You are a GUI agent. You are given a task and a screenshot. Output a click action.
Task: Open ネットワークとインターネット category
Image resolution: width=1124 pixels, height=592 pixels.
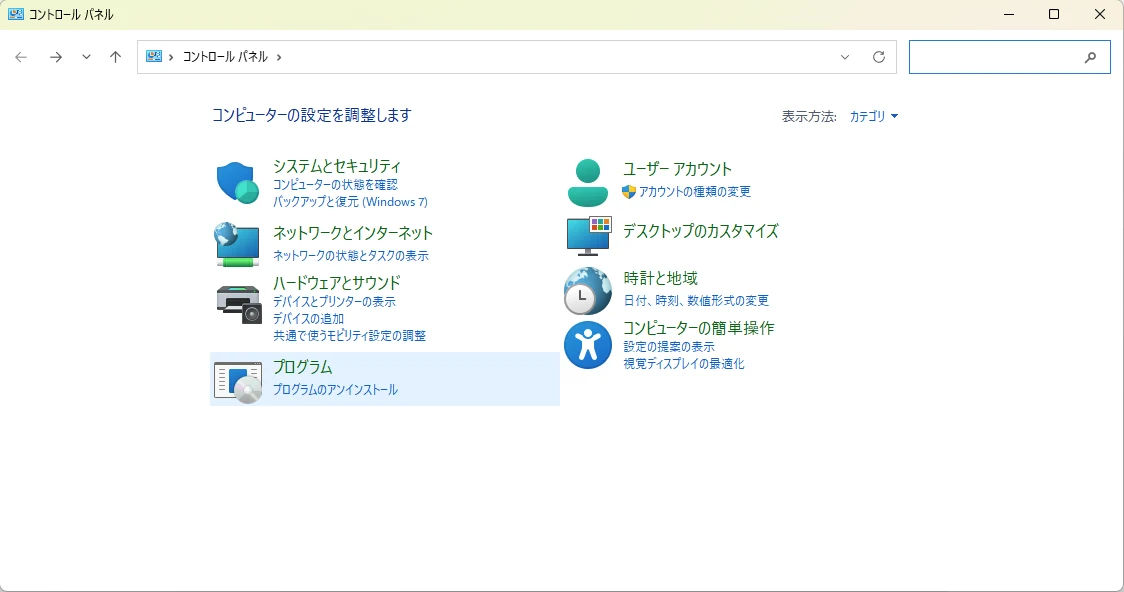(353, 234)
